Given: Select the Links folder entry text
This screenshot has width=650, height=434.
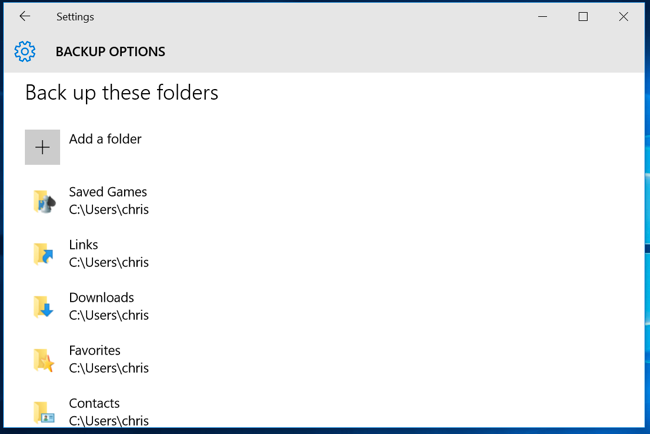Looking at the screenshot, I should [83, 245].
